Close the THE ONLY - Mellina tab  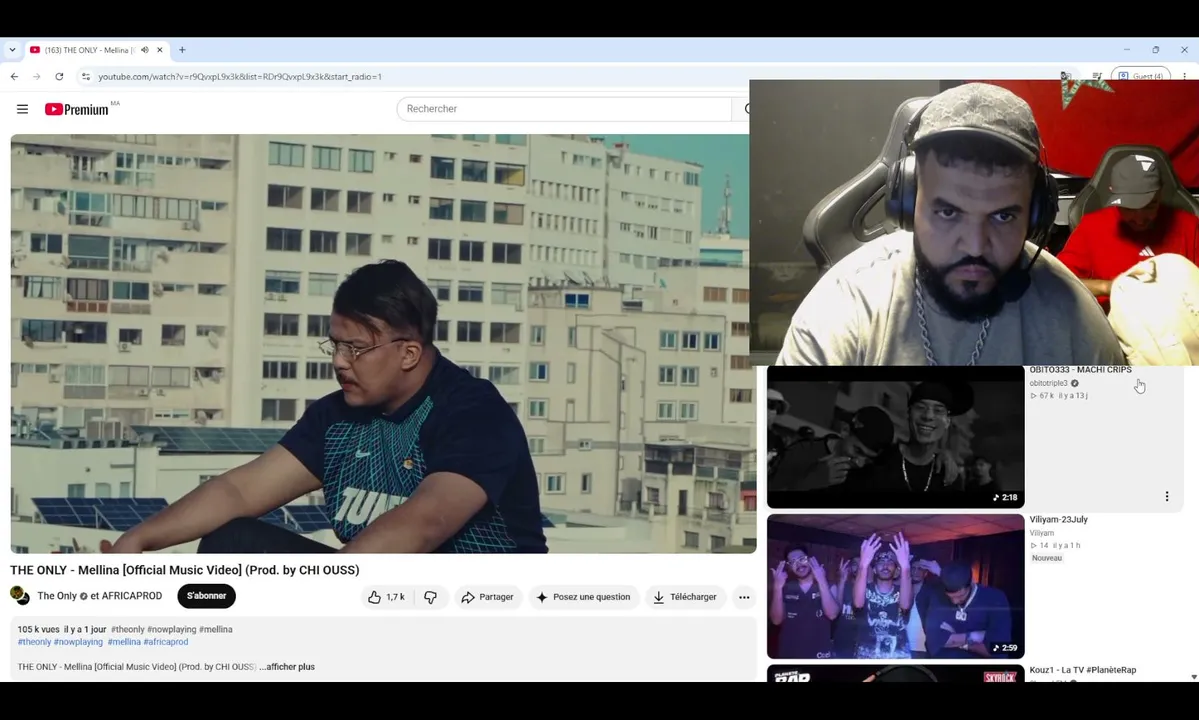[160, 50]
